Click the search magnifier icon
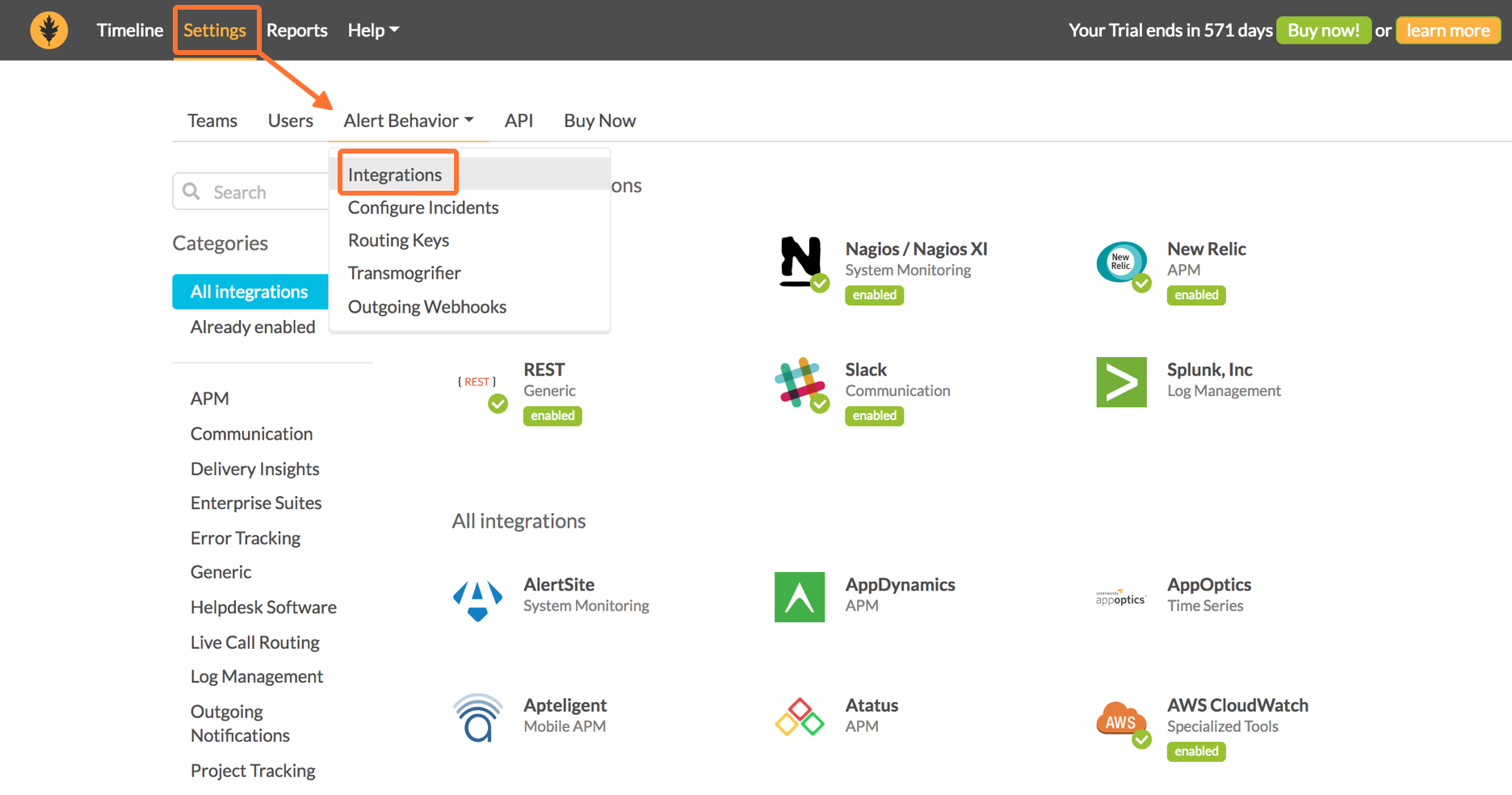The height and width of the screenshot is (795, 1512). [x=191, y=191]
